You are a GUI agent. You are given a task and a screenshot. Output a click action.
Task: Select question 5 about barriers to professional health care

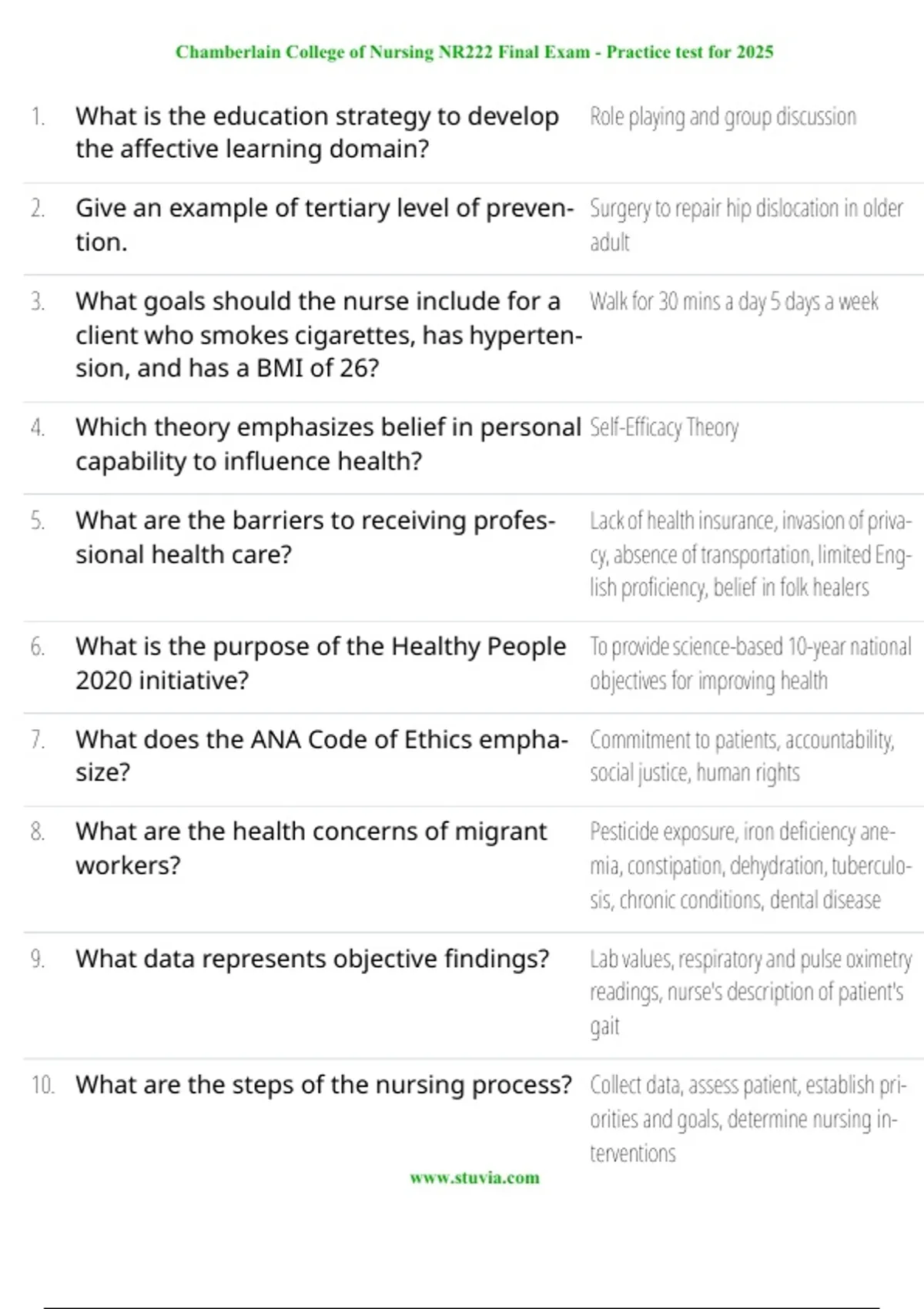pyautogui.click(x=315, y=537)
